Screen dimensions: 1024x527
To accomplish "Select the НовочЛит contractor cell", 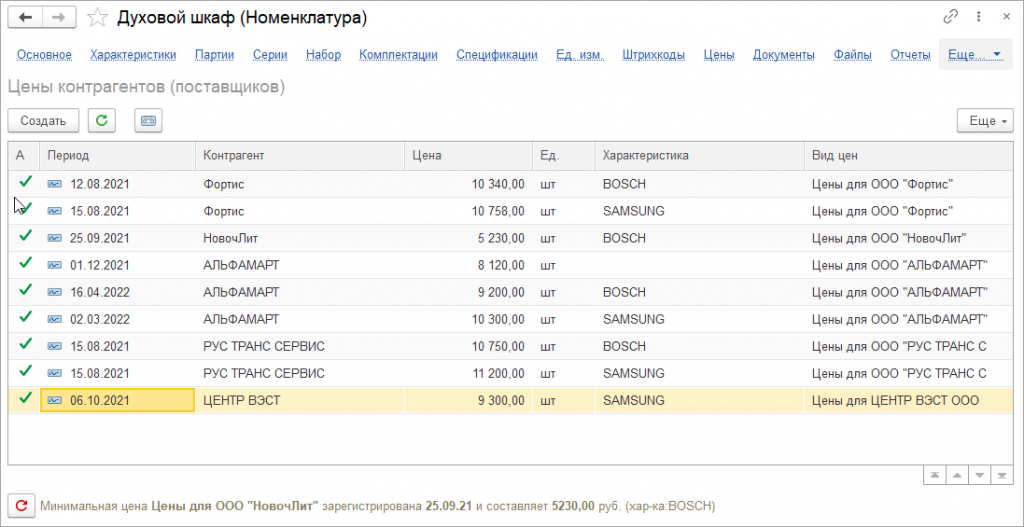I will click(300, 238).
